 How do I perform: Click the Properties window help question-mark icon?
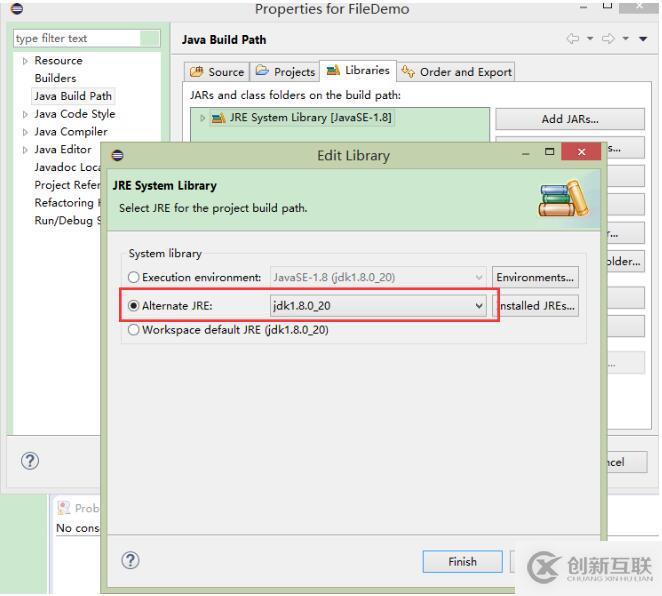tap(30, 461)
